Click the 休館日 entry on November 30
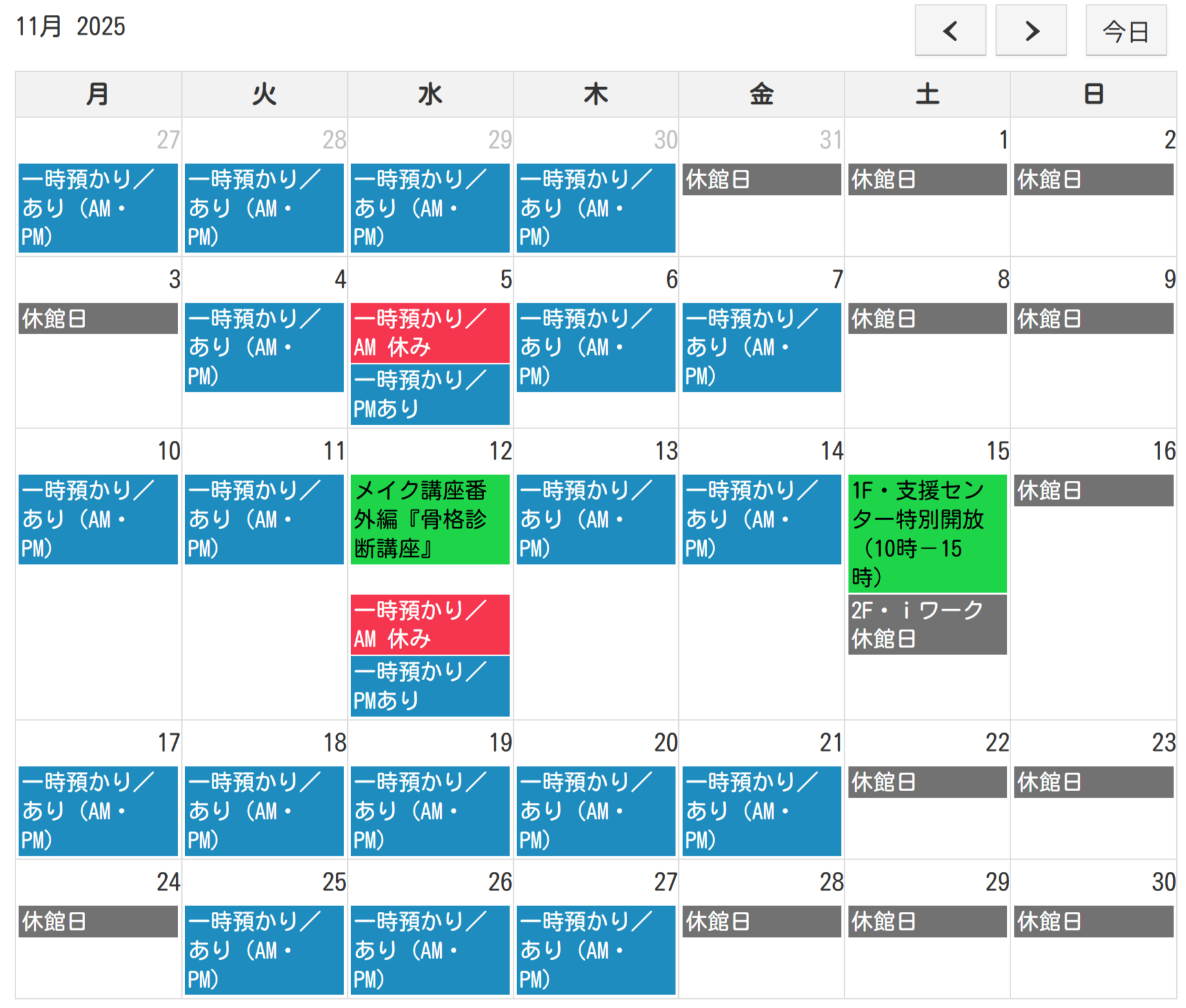Viewport: 1186px width, 1008px height. [x=1093, y=922]
